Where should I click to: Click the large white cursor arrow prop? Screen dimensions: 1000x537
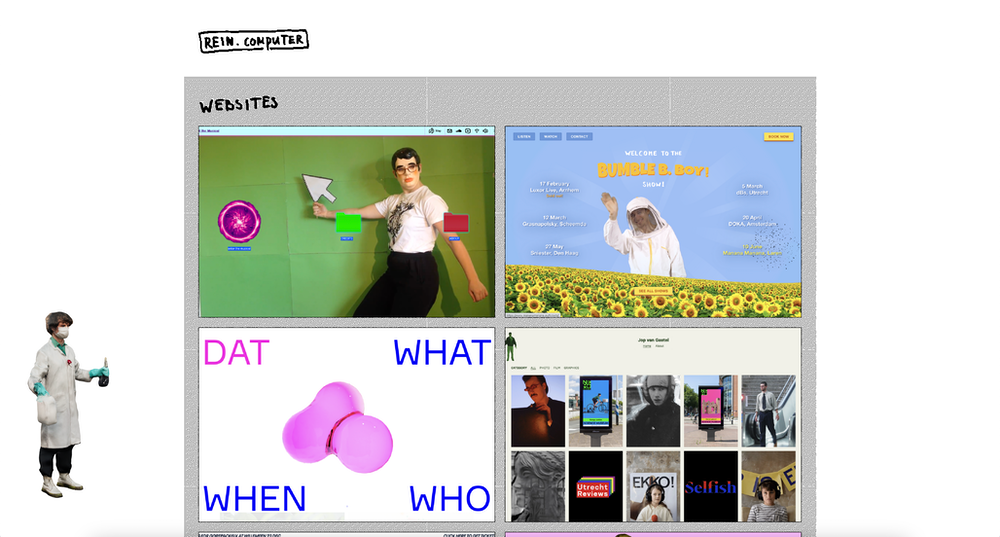tap(319, 188)
